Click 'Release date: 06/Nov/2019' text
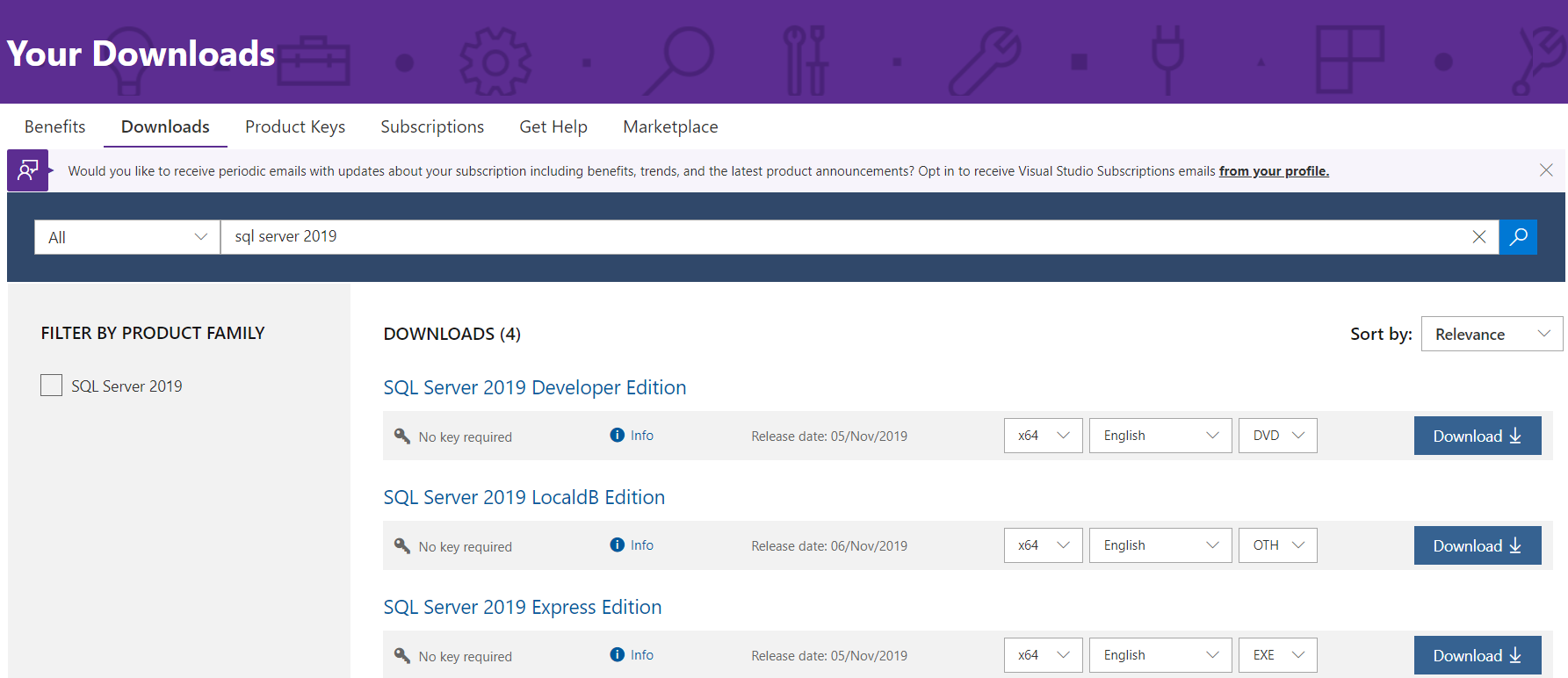 [829, 545]
